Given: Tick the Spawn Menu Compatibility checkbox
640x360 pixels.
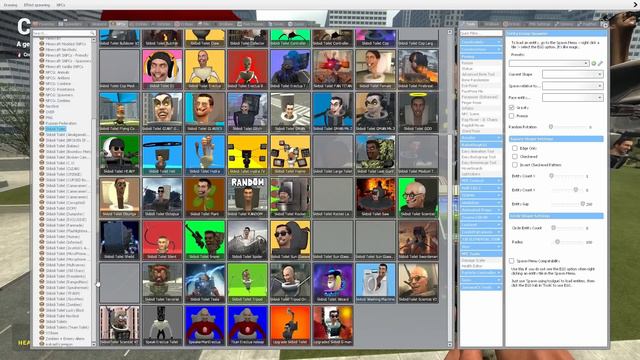Looking at the screenshot, I should click(x=511, y=261).
